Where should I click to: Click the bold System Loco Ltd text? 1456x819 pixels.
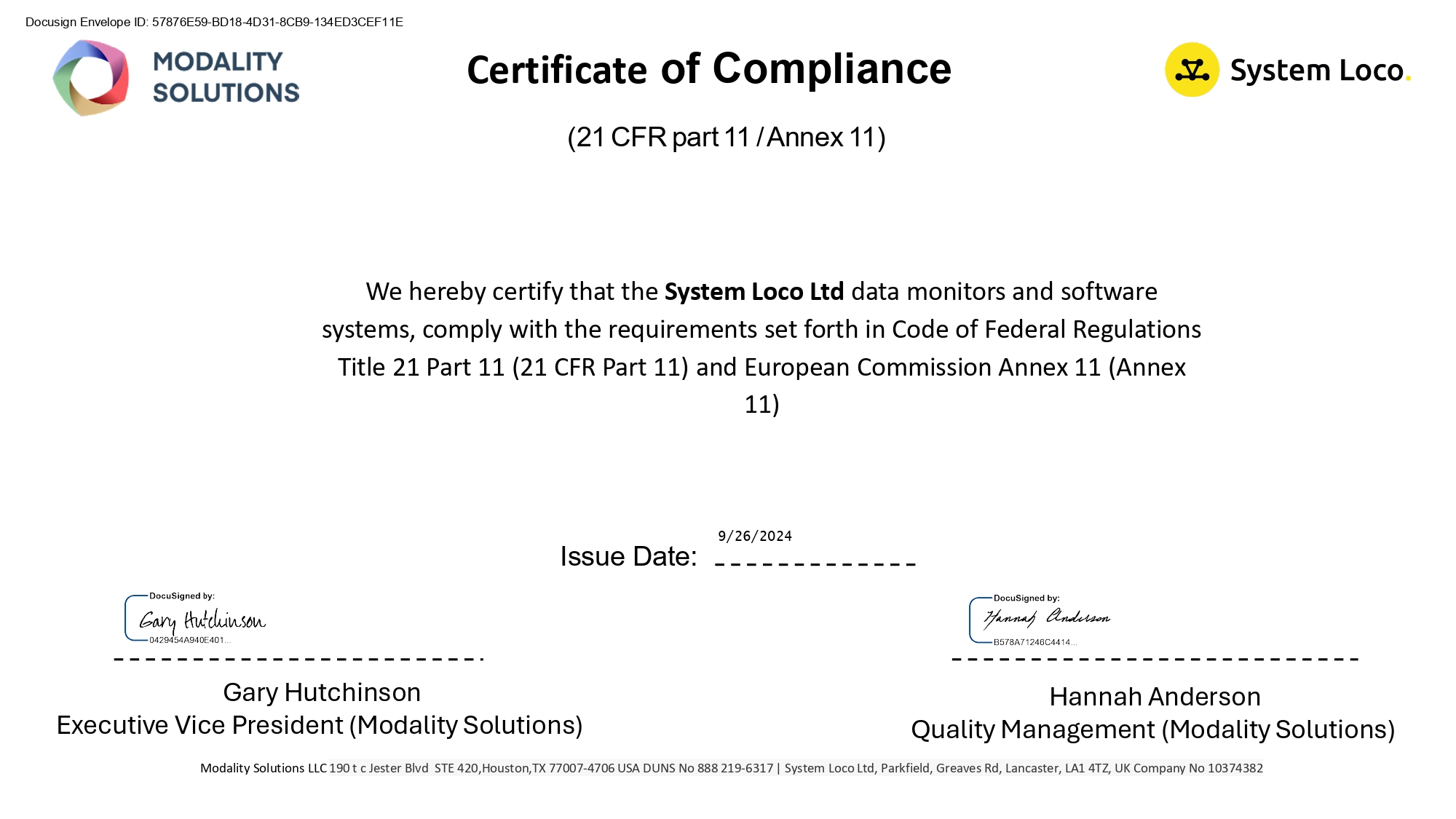tap(753, 292)
